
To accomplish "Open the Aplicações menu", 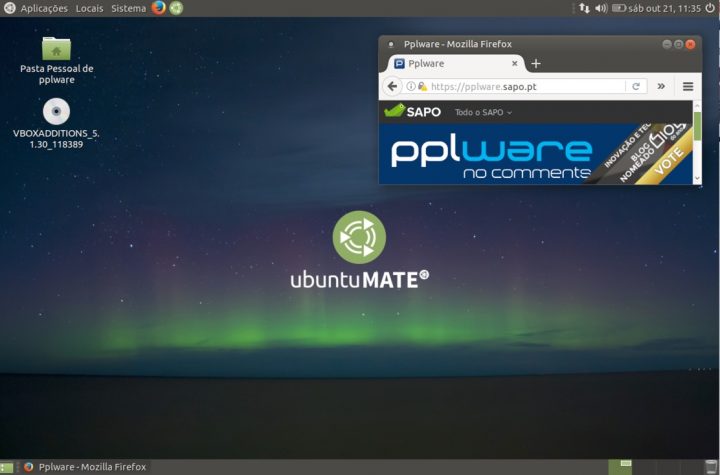I will pos(44,8).
